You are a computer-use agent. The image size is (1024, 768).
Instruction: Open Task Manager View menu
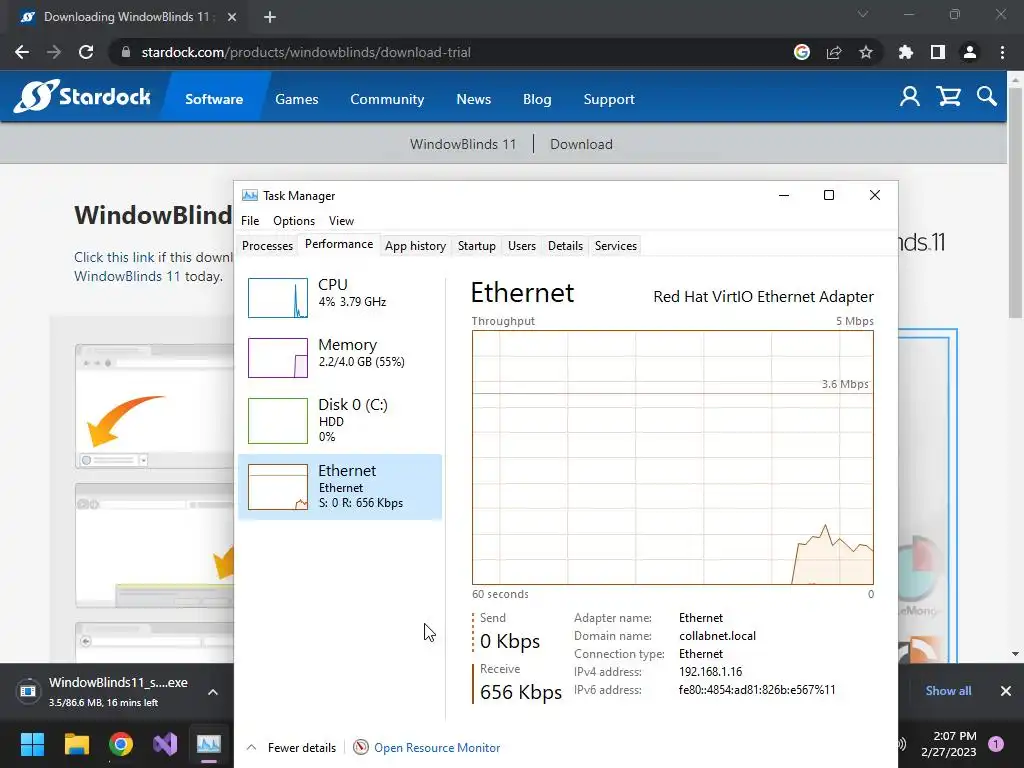(x=341, y=221)
